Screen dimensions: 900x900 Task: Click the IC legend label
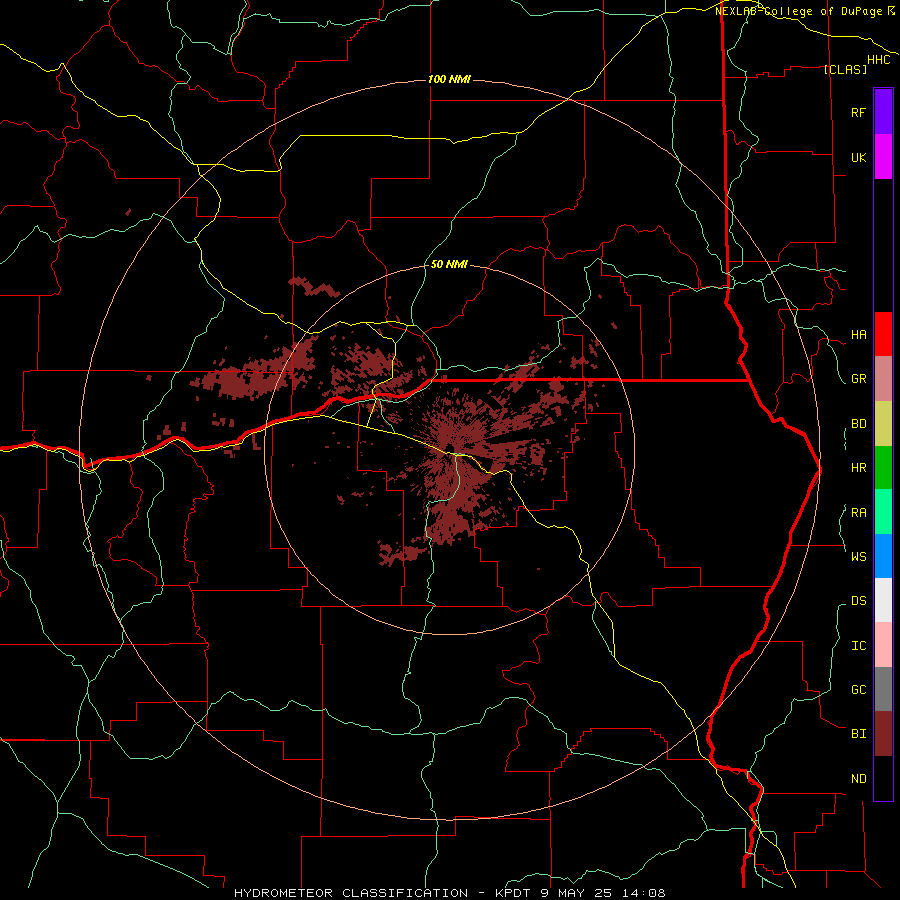[858, 646]
